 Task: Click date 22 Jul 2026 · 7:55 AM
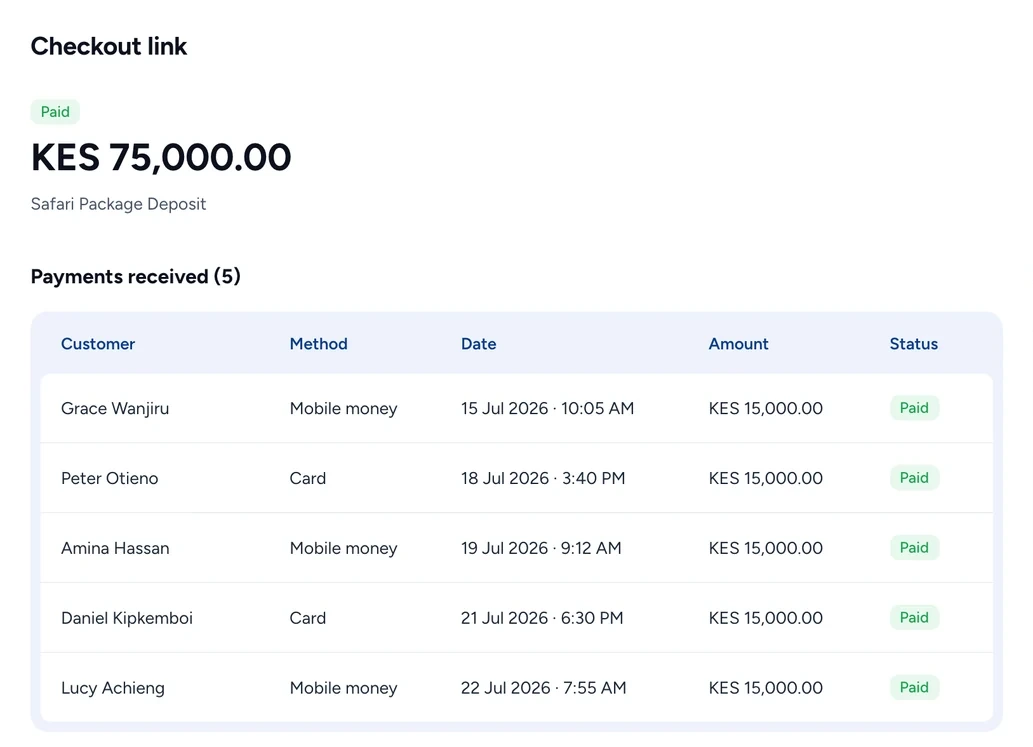pos(544,688)
